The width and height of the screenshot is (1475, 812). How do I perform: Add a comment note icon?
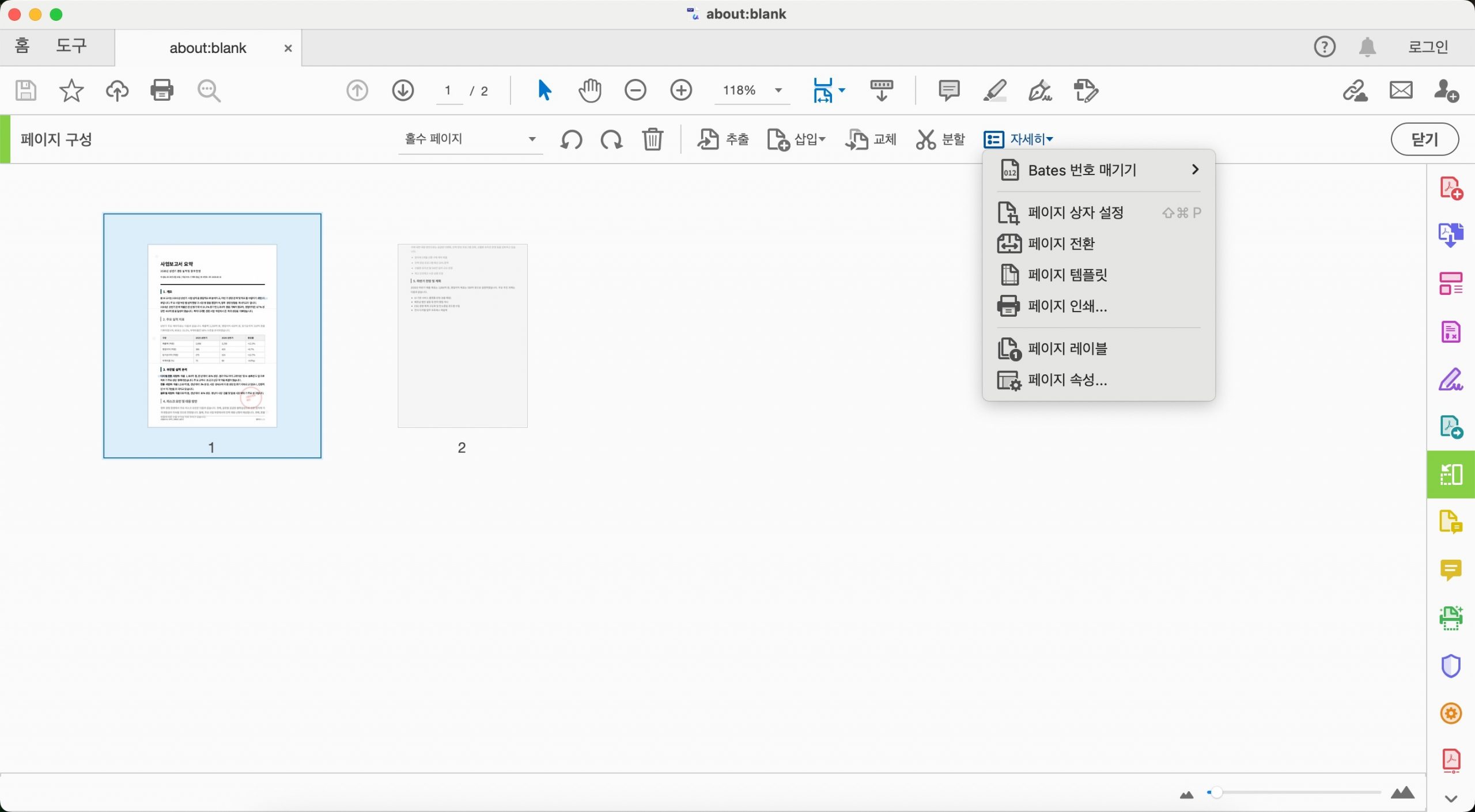click(x=949, y=90)
